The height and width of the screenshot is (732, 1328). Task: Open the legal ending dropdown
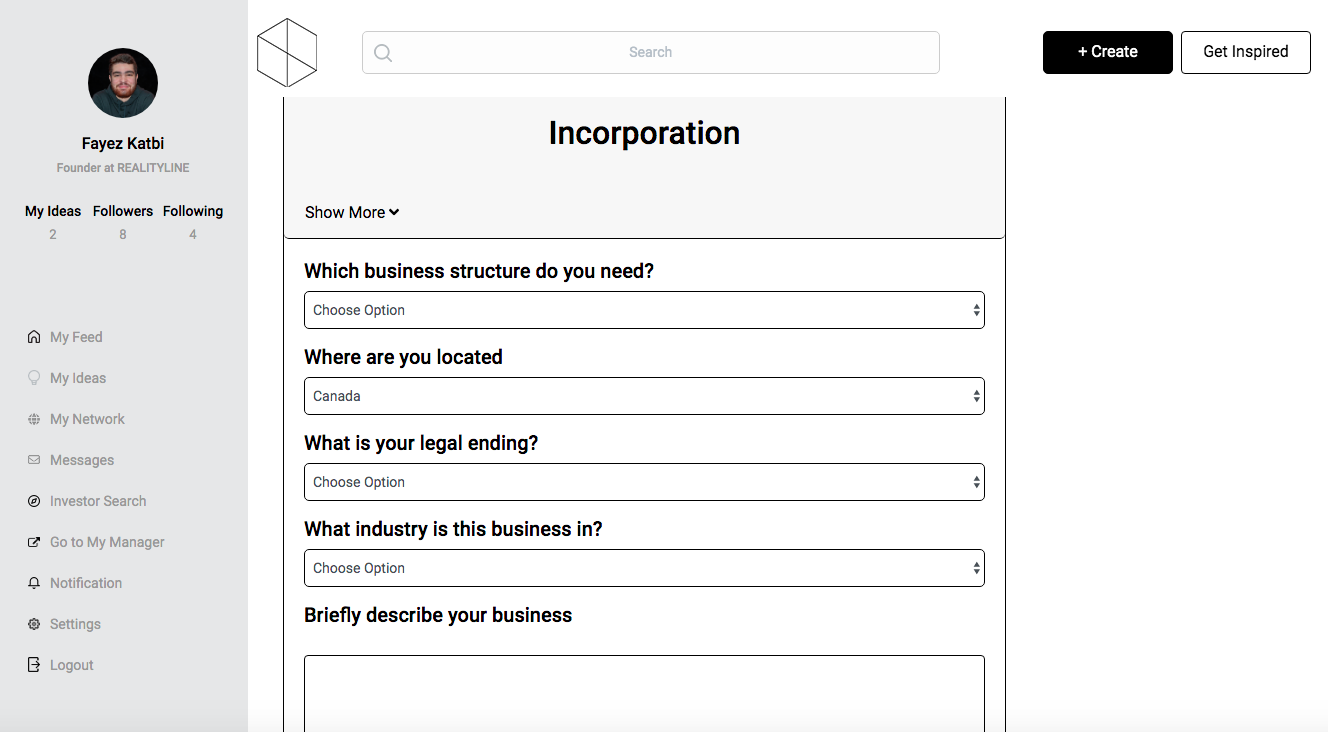[644, 482]
